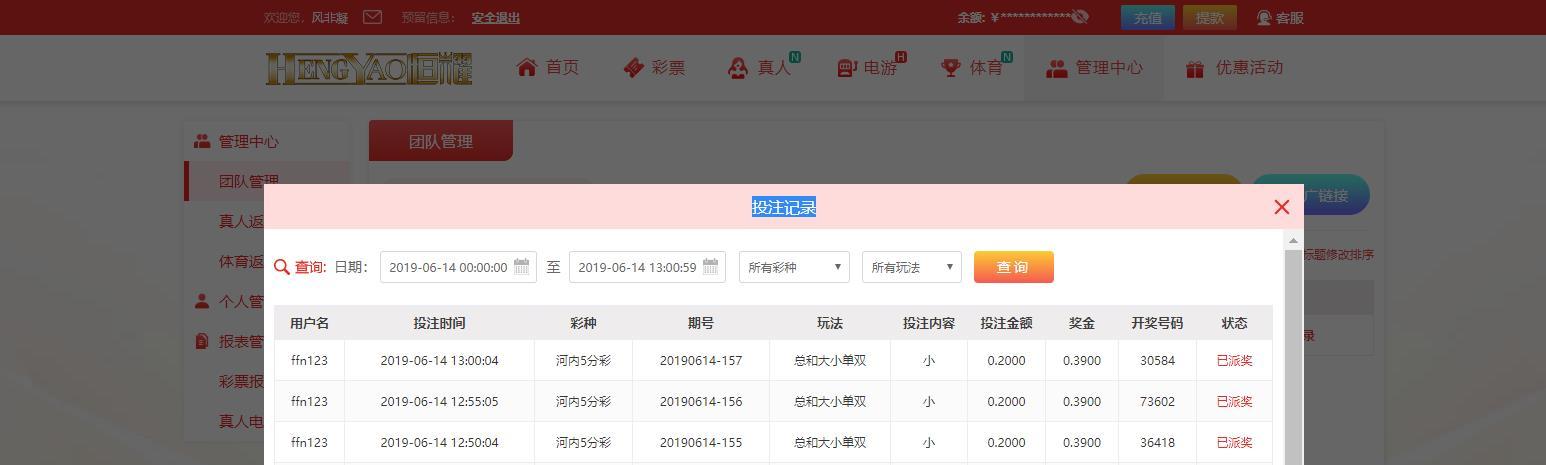Click the start date input field
The height and width of the screenshot is (465, 1546).
448,267
